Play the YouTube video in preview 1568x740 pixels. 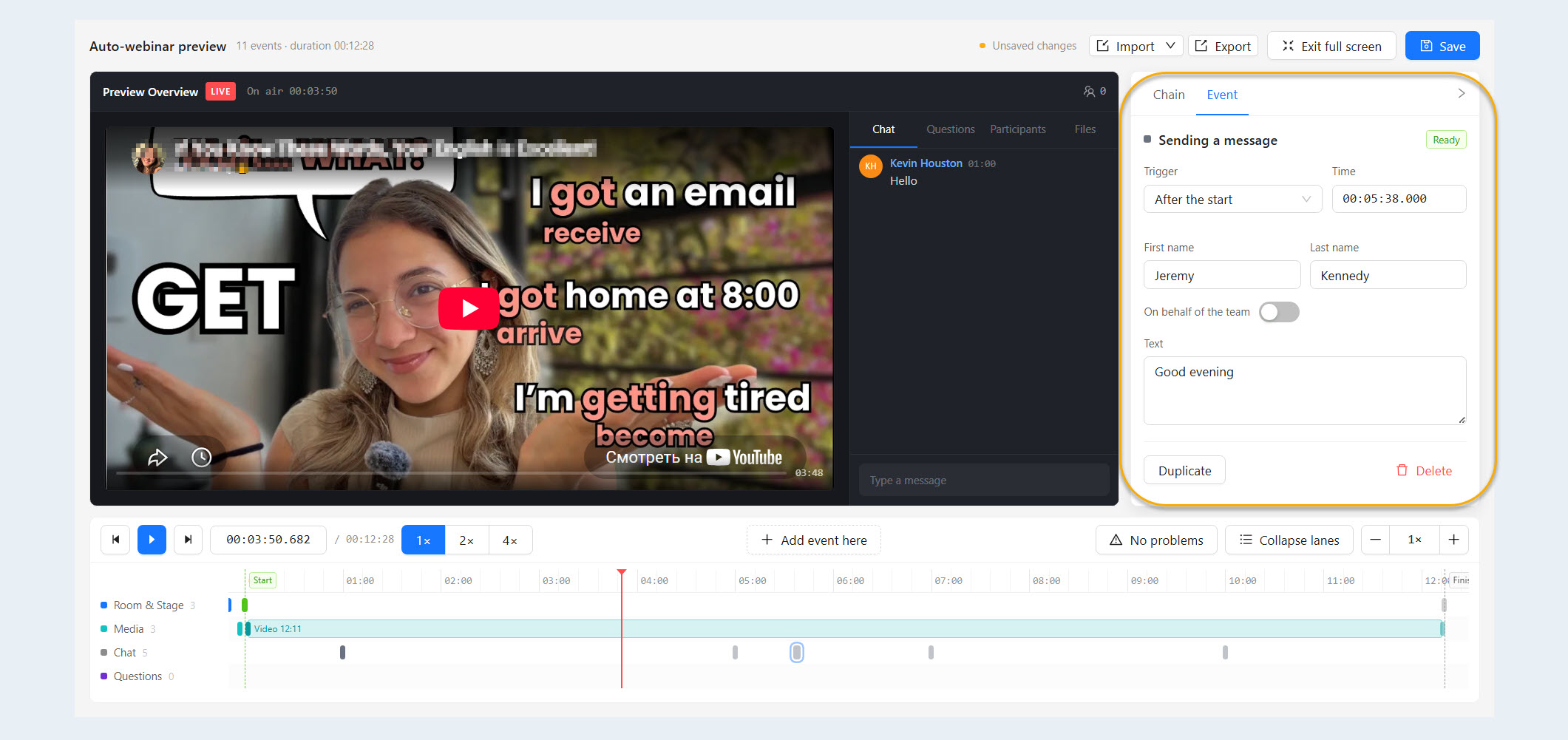coord(469,308)
